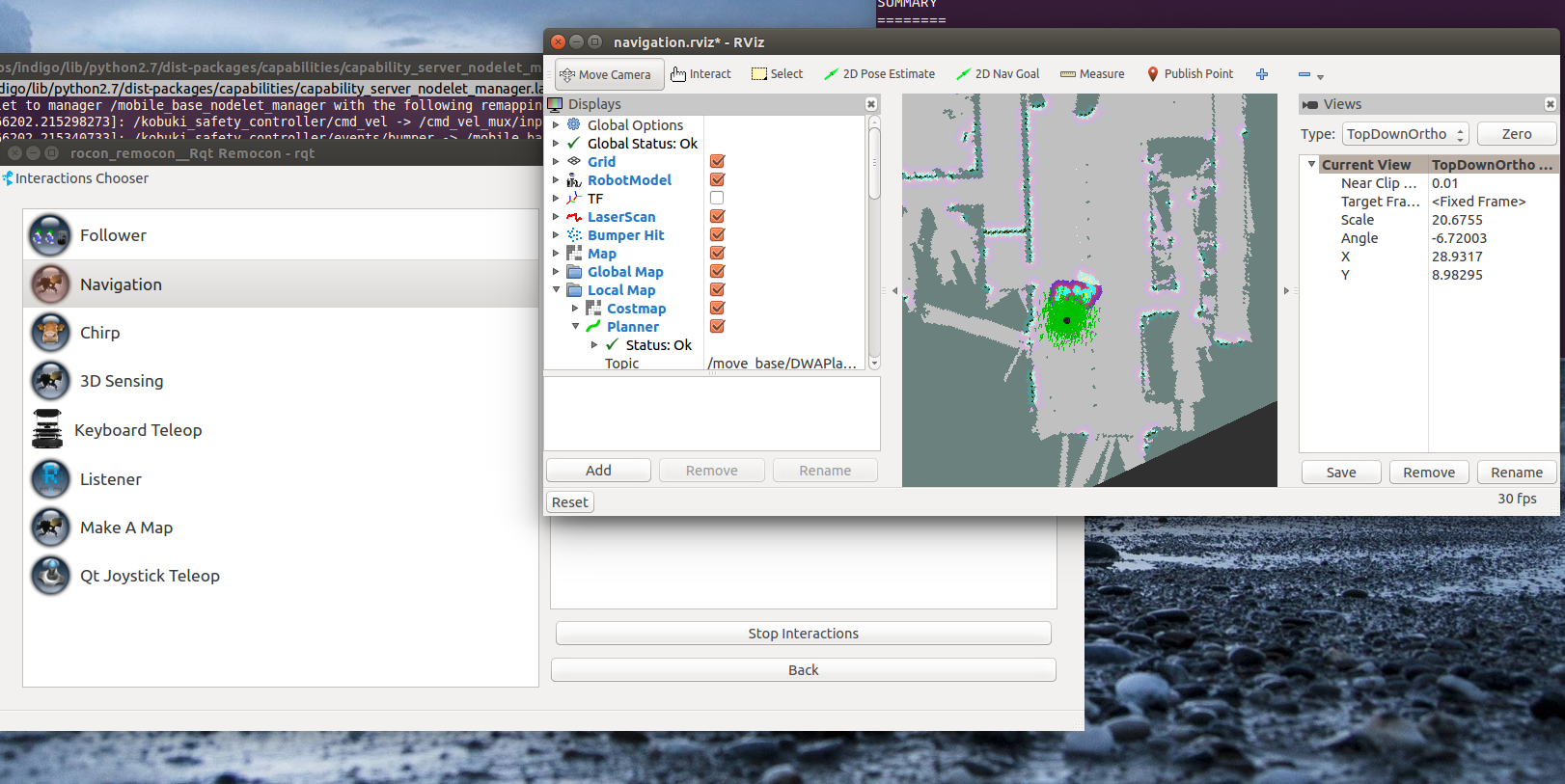Collapse the Local Map group

(556, 290)
